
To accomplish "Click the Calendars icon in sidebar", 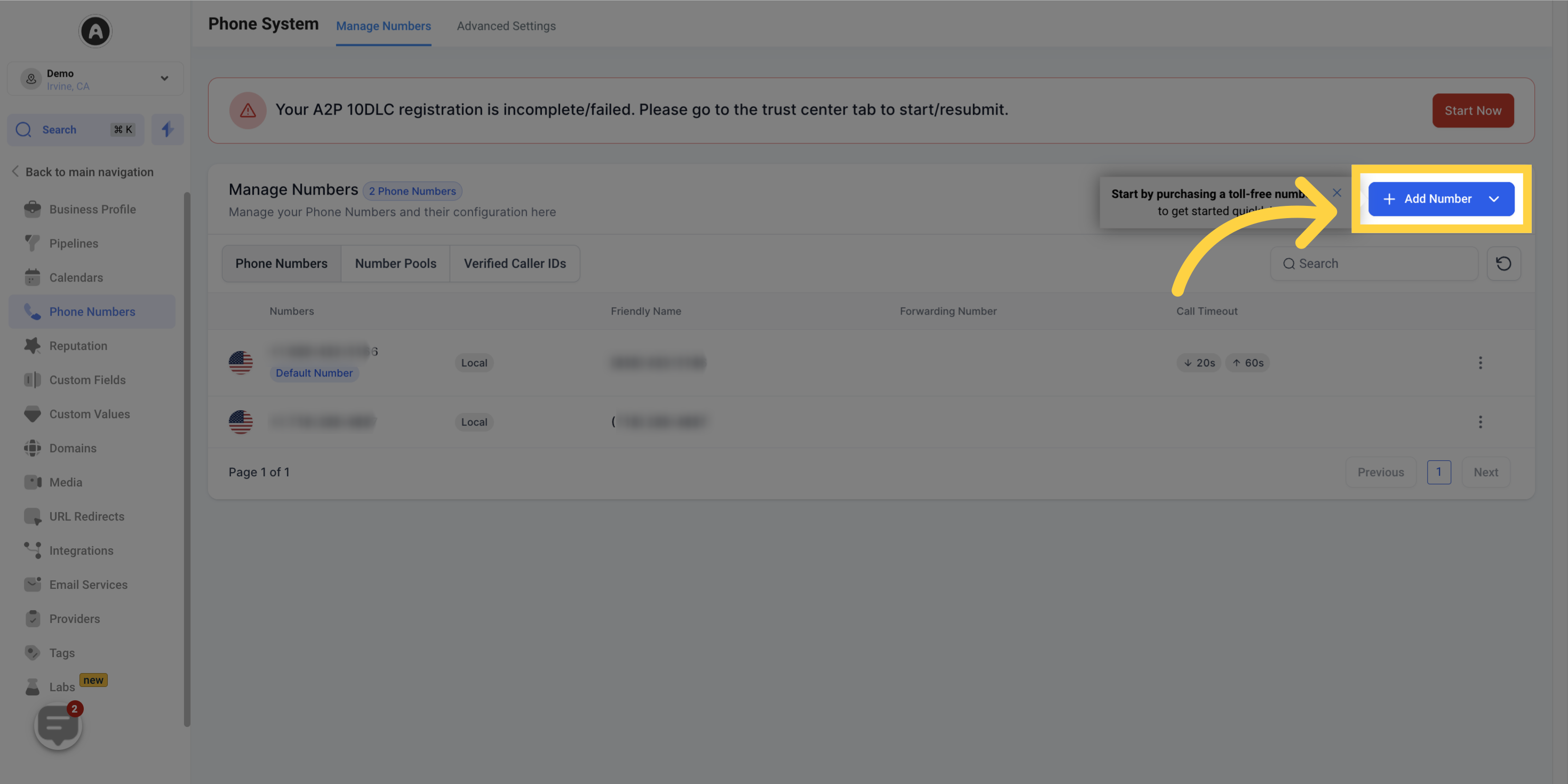I will pos(32,277).
